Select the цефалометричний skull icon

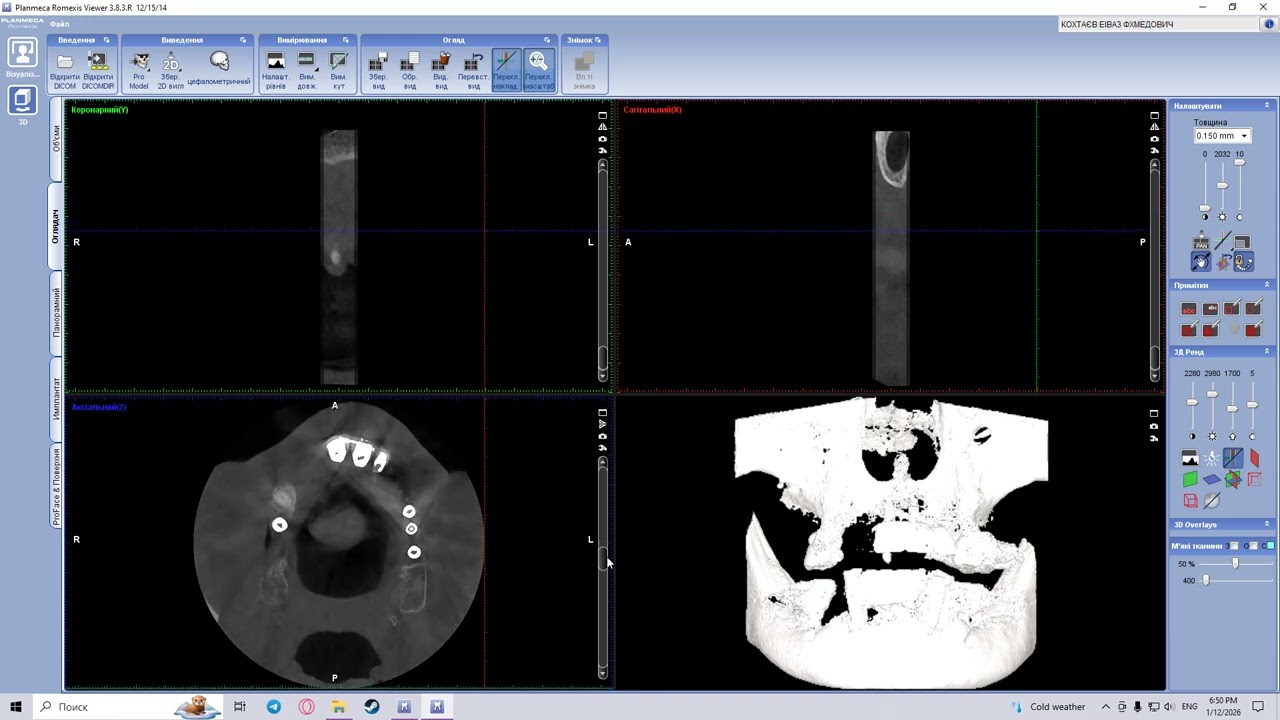(x=219, y=62)
